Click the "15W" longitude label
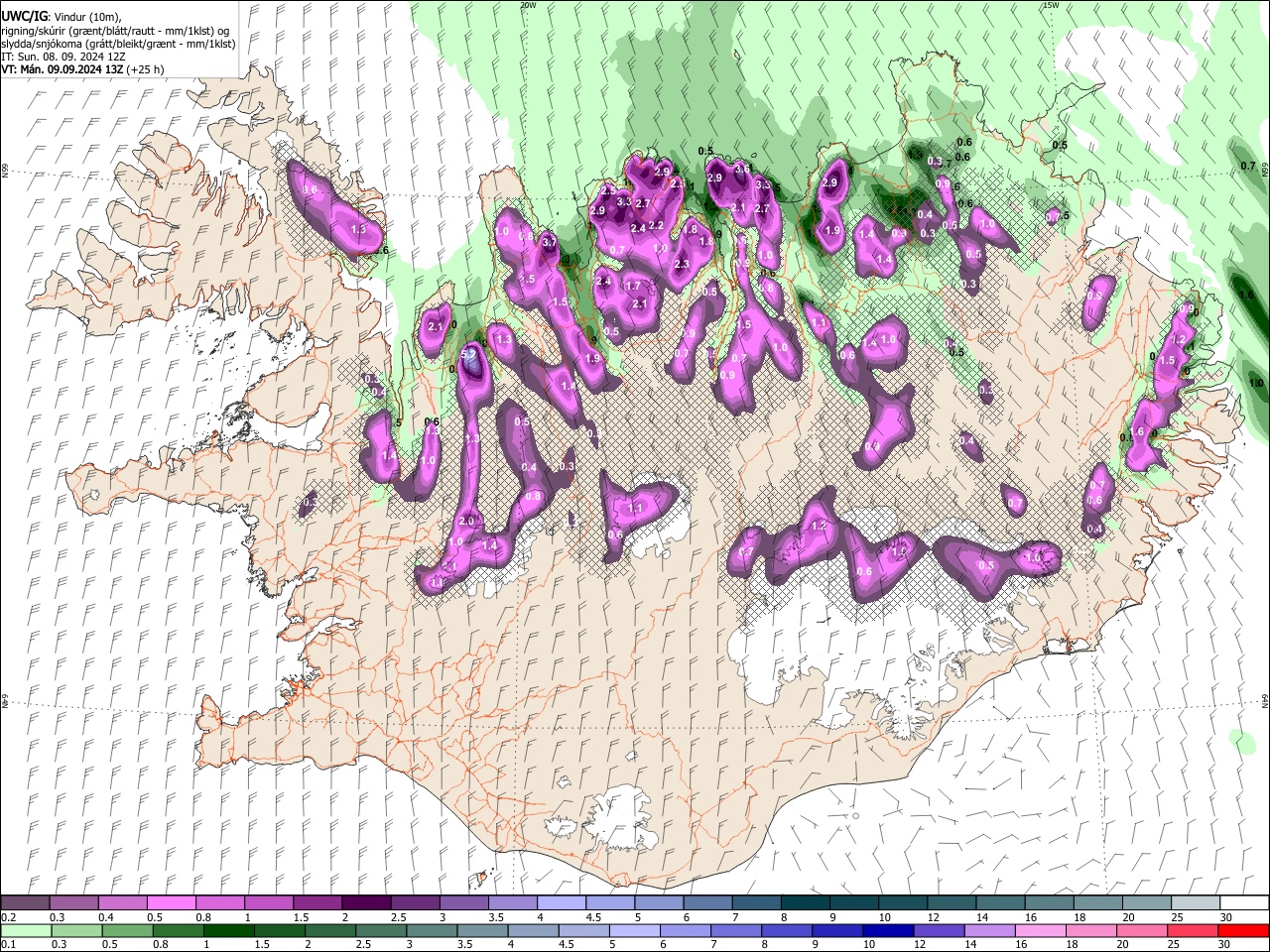This screenshot has width=1270, height=952. (x=1051, y=5)
